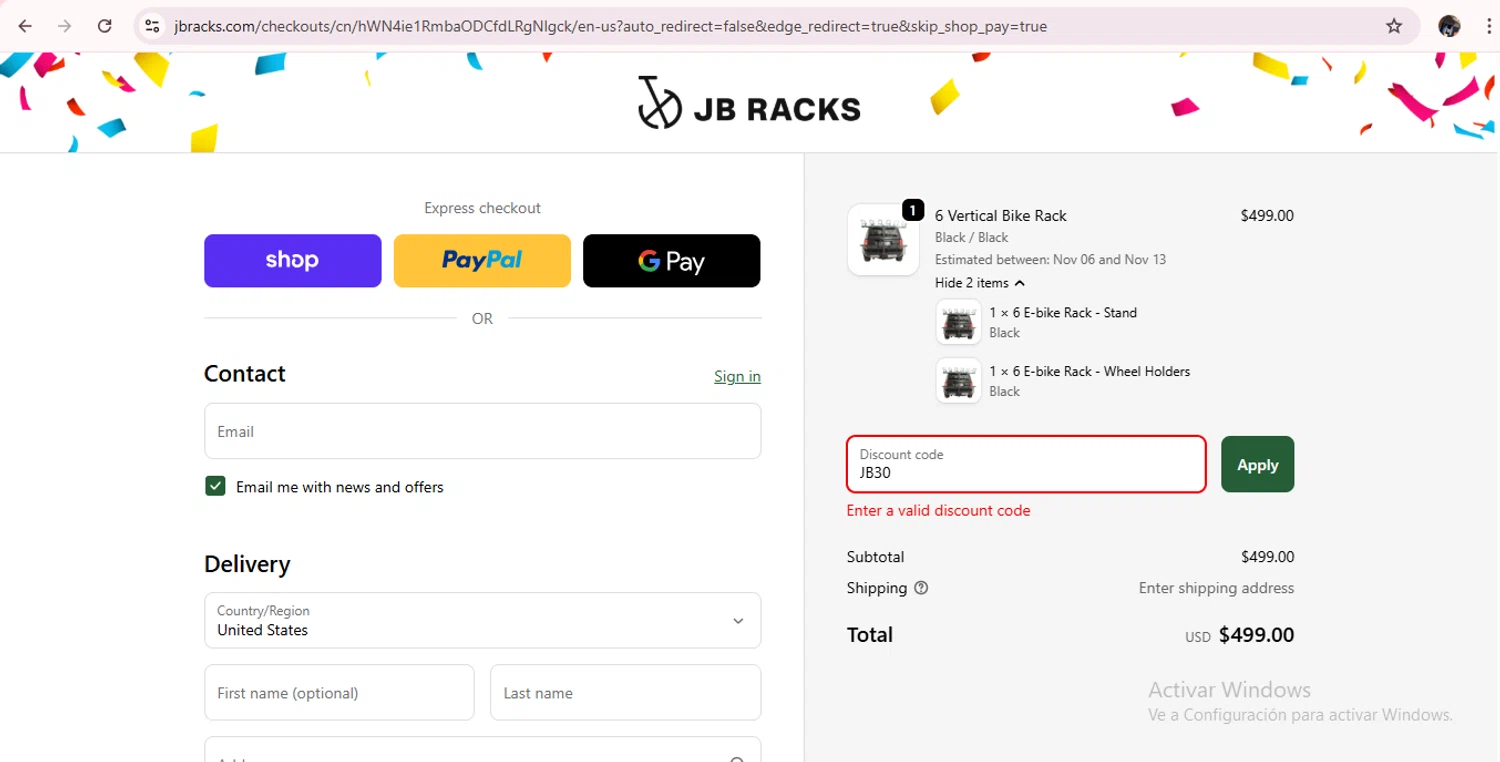Open Country/Region dropdown
The width and height of the screenshot is (1500, 762).
coord(483,620)
